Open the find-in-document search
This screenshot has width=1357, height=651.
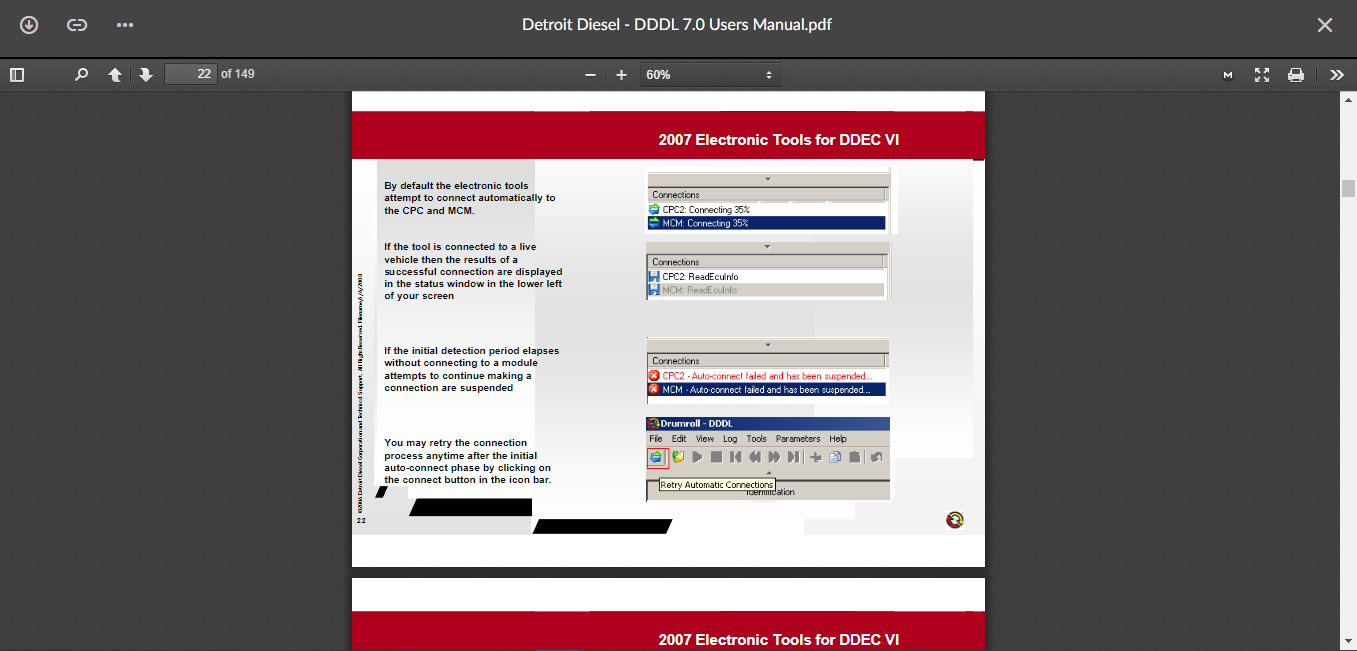(x=82, y=75)
